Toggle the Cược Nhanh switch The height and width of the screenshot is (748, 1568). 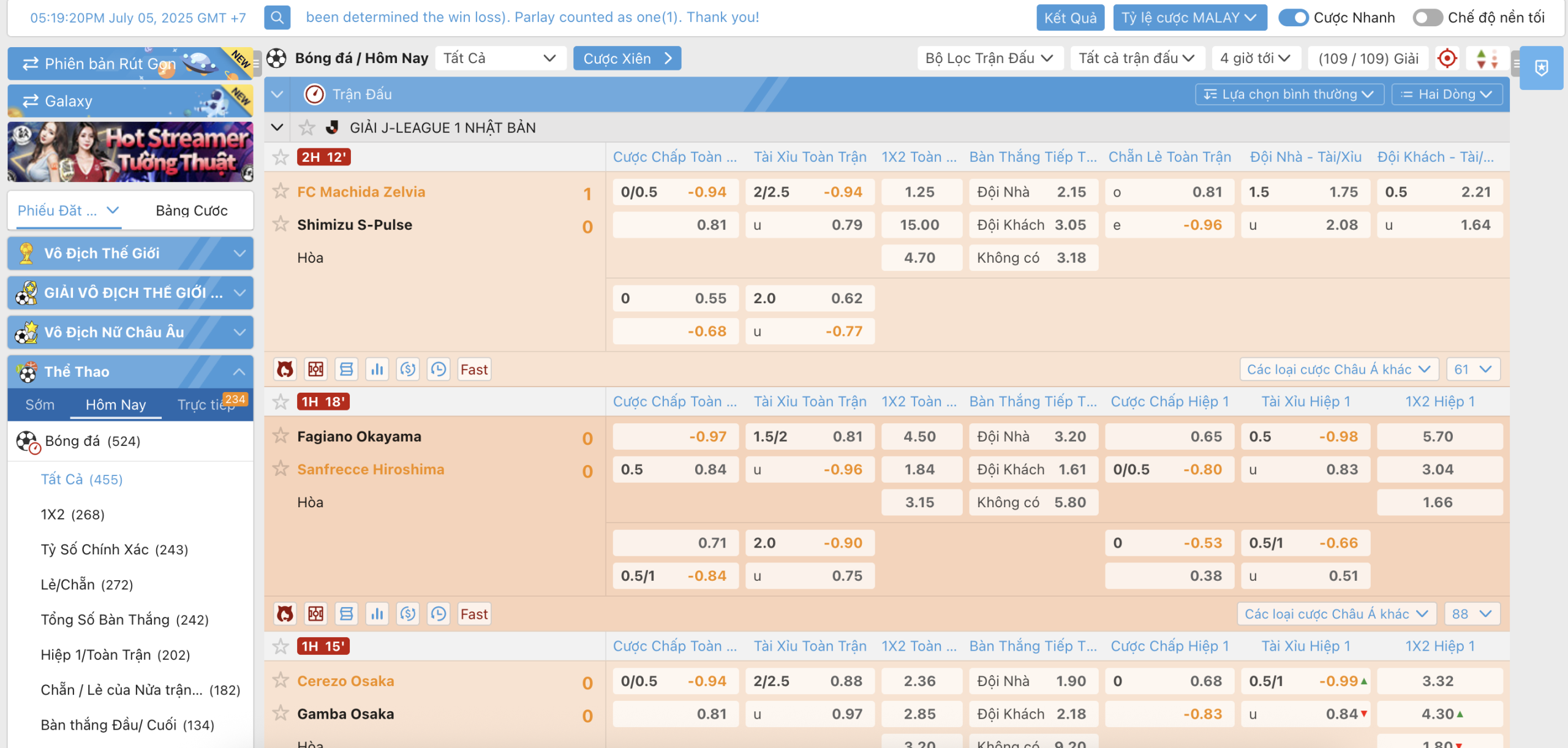point(1294,18)
